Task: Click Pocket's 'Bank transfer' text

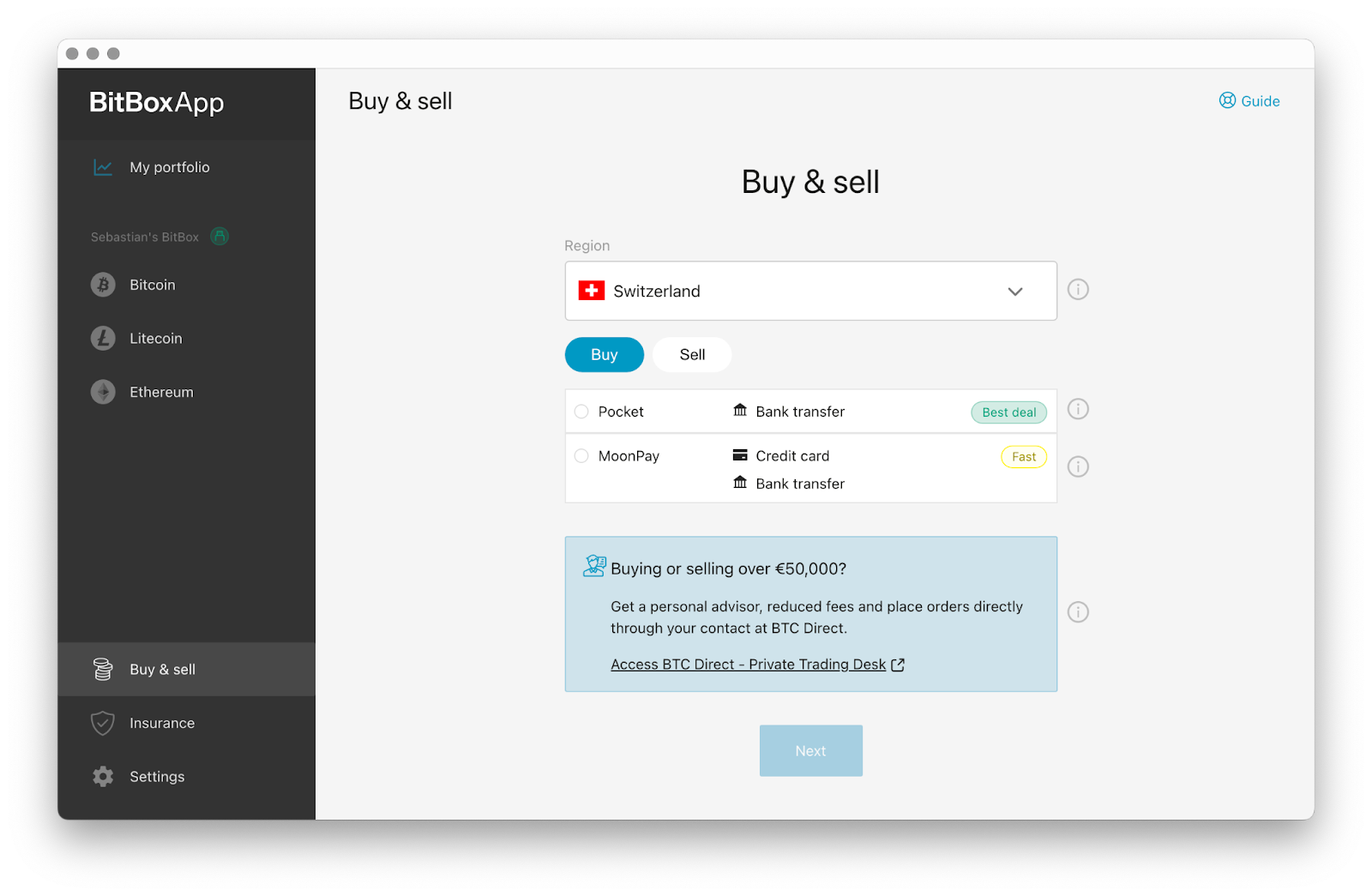Action: pos(800,412)
